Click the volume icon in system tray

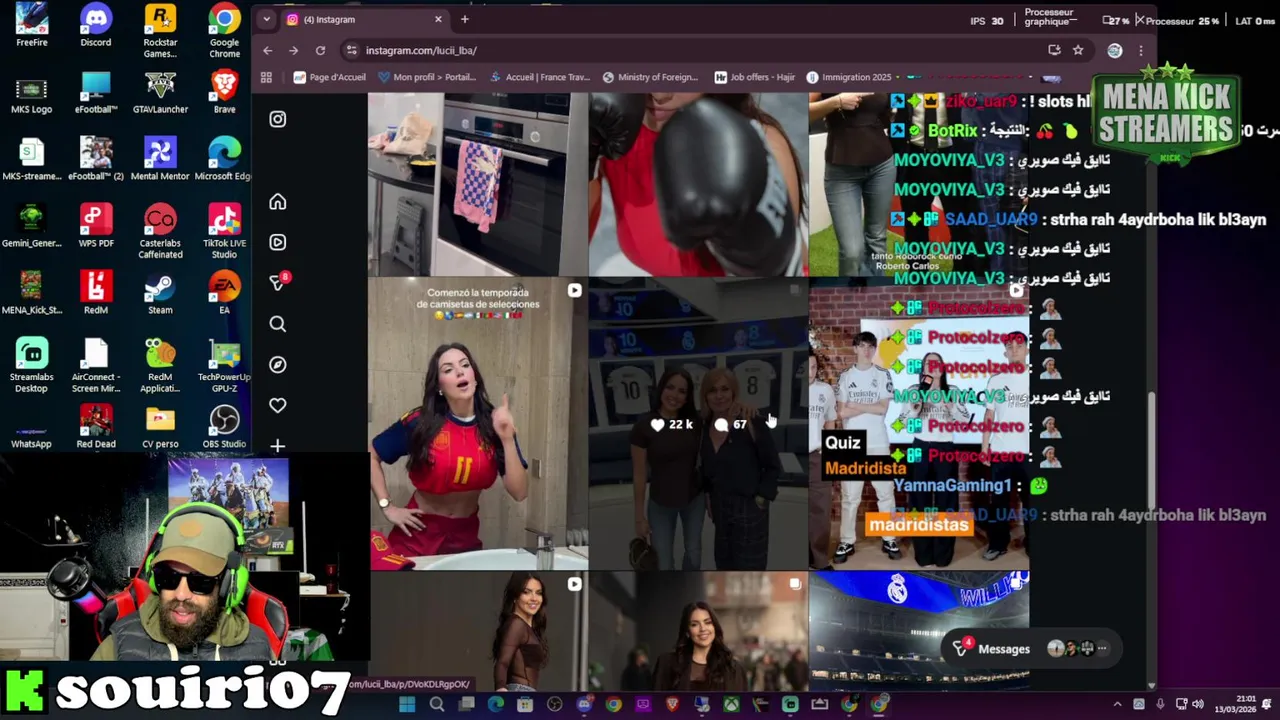(x=1198, y=704)
